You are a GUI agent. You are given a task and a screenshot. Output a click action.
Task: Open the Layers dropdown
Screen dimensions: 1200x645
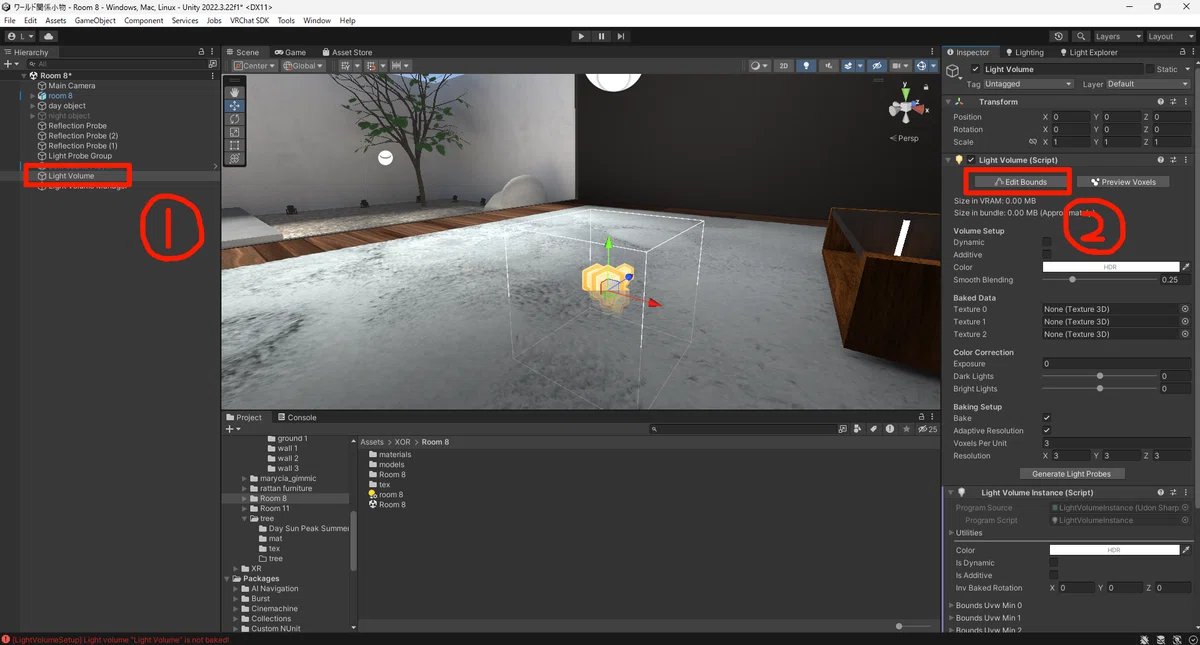pyautogui.click(x=1118, y=36)
